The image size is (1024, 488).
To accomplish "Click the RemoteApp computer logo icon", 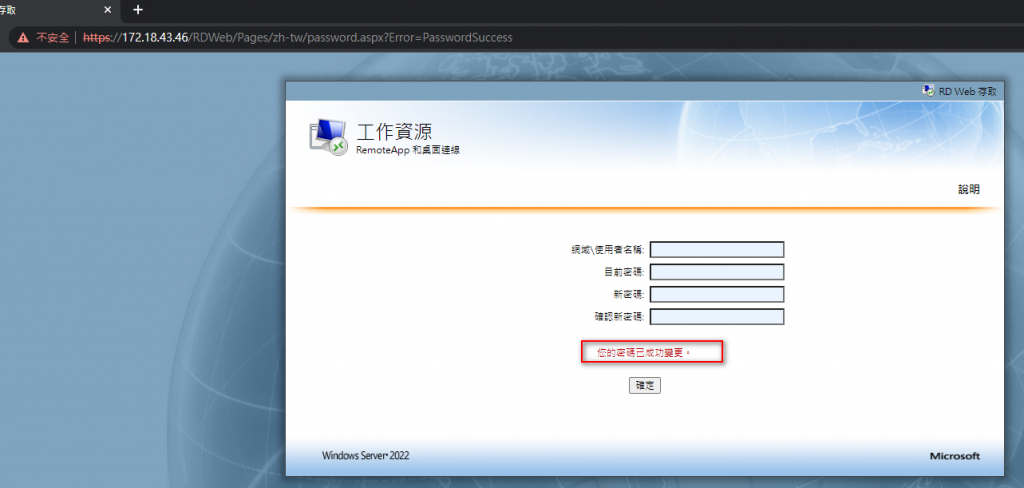I will click(x=328, y=137).
